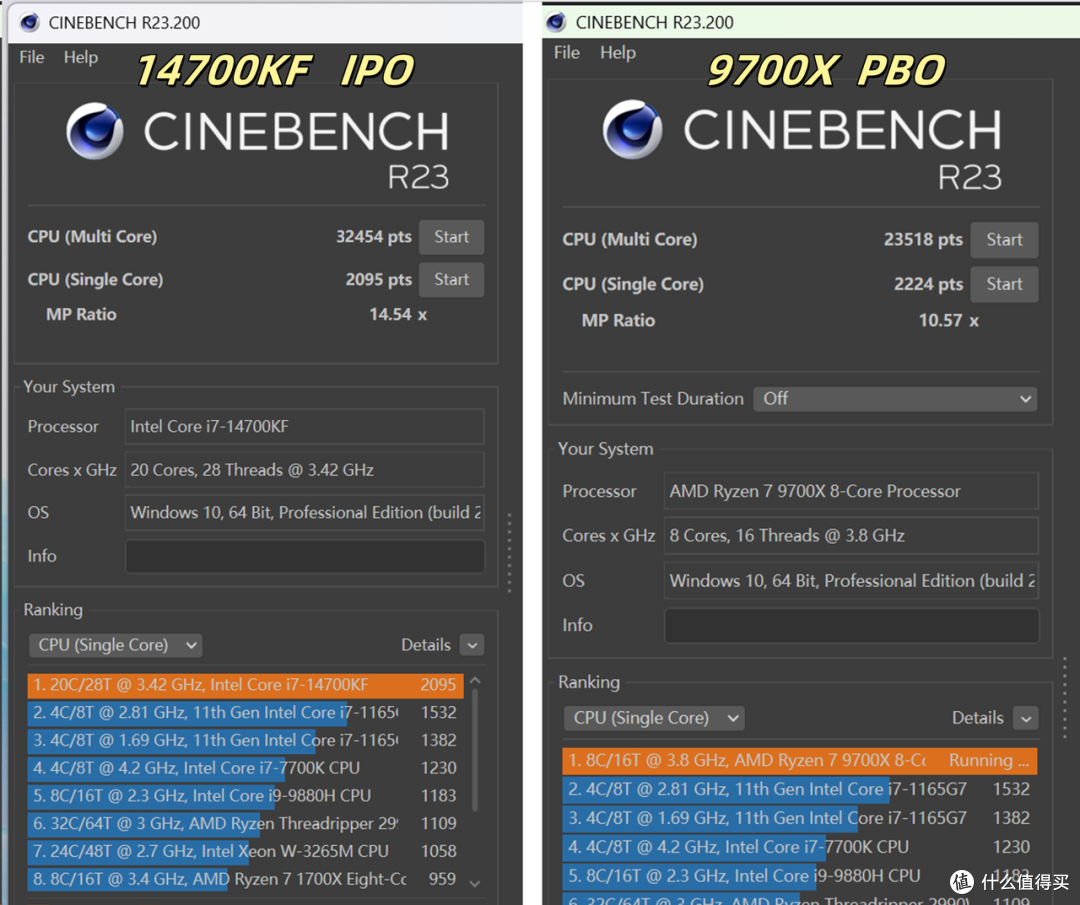Select running row Ryzen 7 9700X in ranking
Screen dimensions: 1080x905
(x=800, y=760)
